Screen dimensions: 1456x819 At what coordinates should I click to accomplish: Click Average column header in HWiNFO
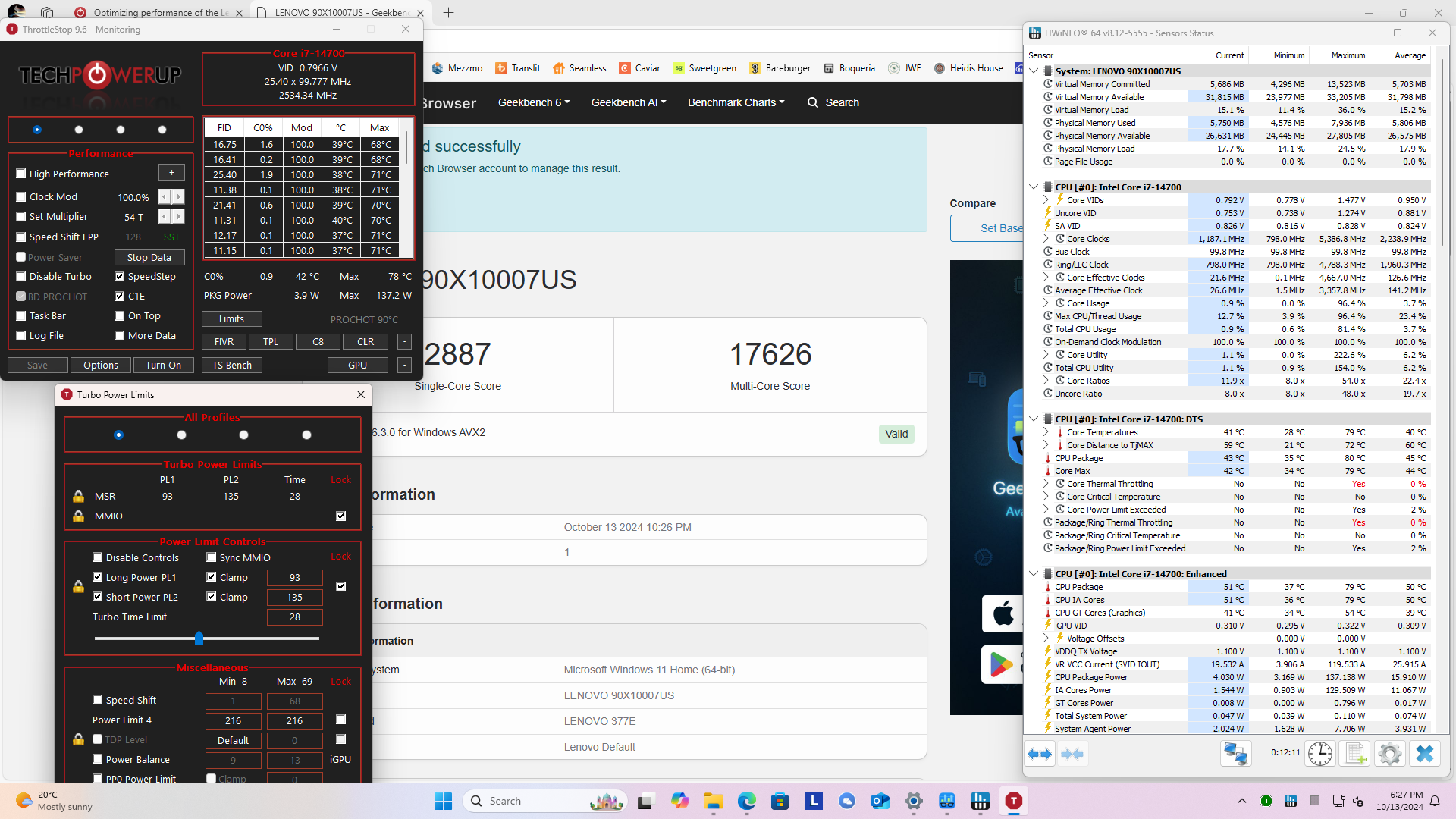tap(1410, 55)
